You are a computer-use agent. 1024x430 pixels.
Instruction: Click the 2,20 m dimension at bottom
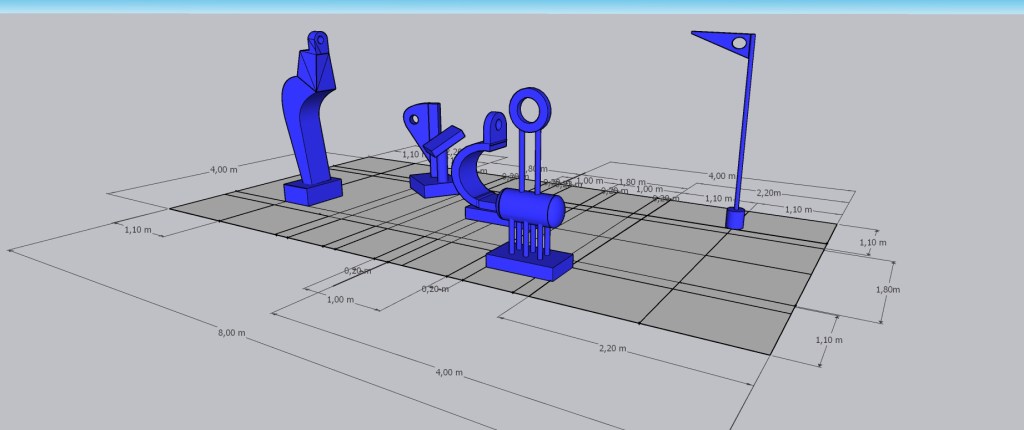click(613, 348)
